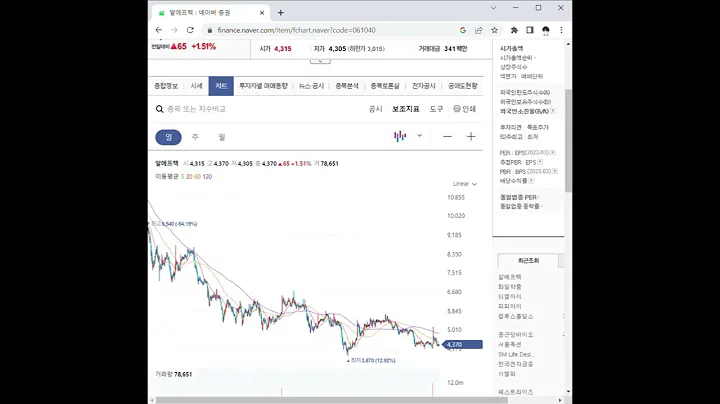The height and width of the screenshot is (404, 720).
Task: Bookmark this page with the star
Action: (x=495, y=30)
